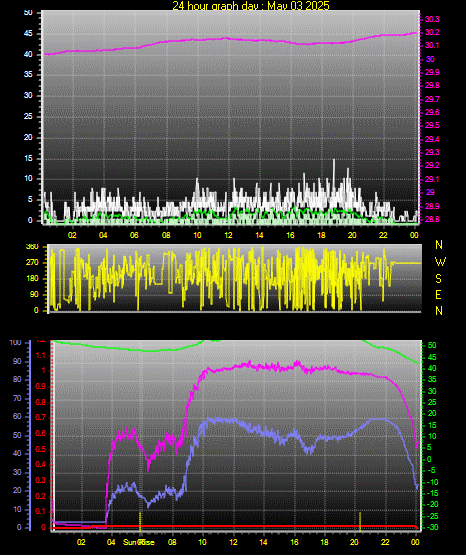Click the yellow W compass label
This screenshot has height=555, width=466.
click(440, 262)
